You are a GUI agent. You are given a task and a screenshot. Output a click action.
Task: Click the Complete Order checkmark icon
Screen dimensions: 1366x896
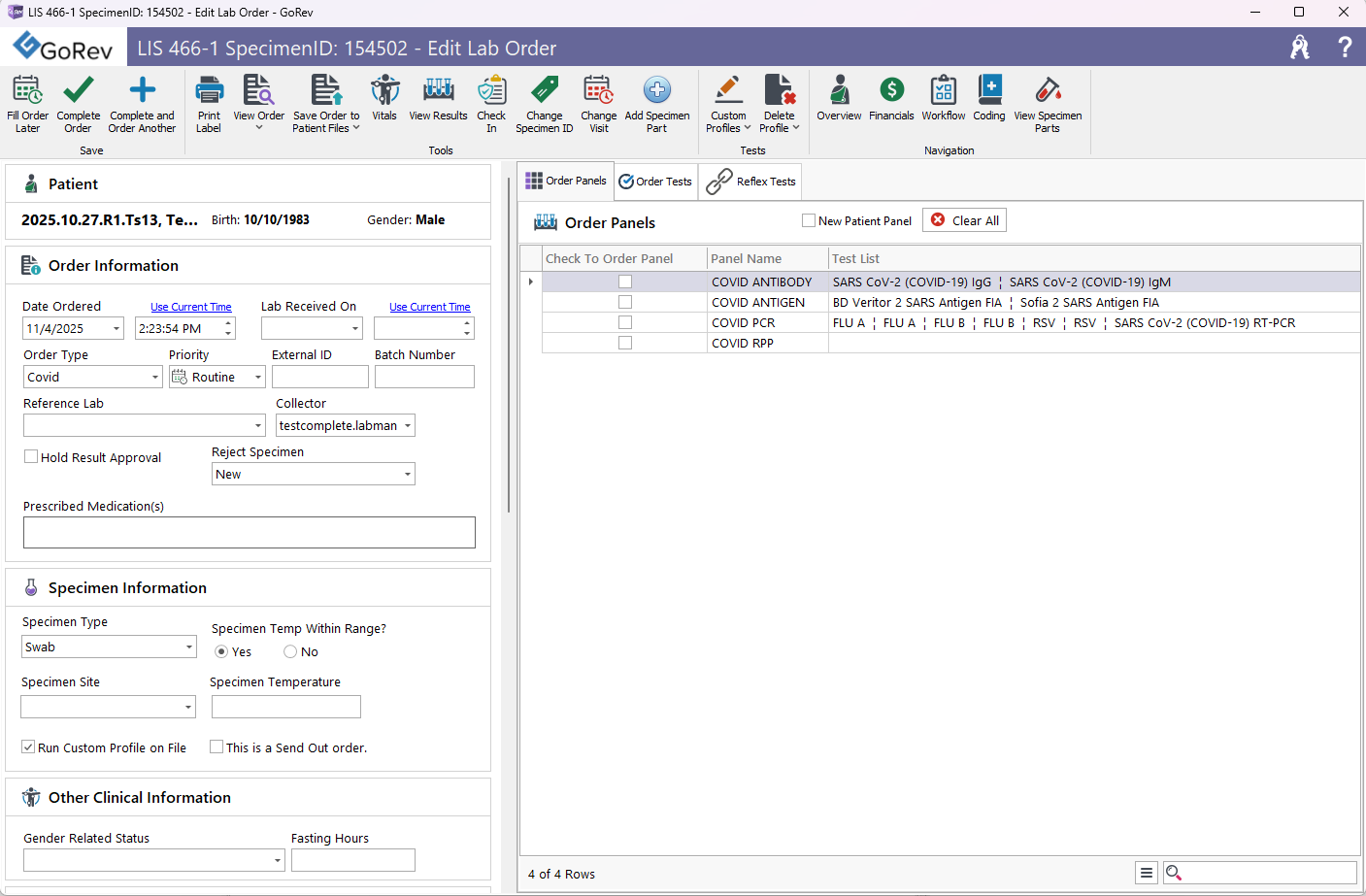78,92
